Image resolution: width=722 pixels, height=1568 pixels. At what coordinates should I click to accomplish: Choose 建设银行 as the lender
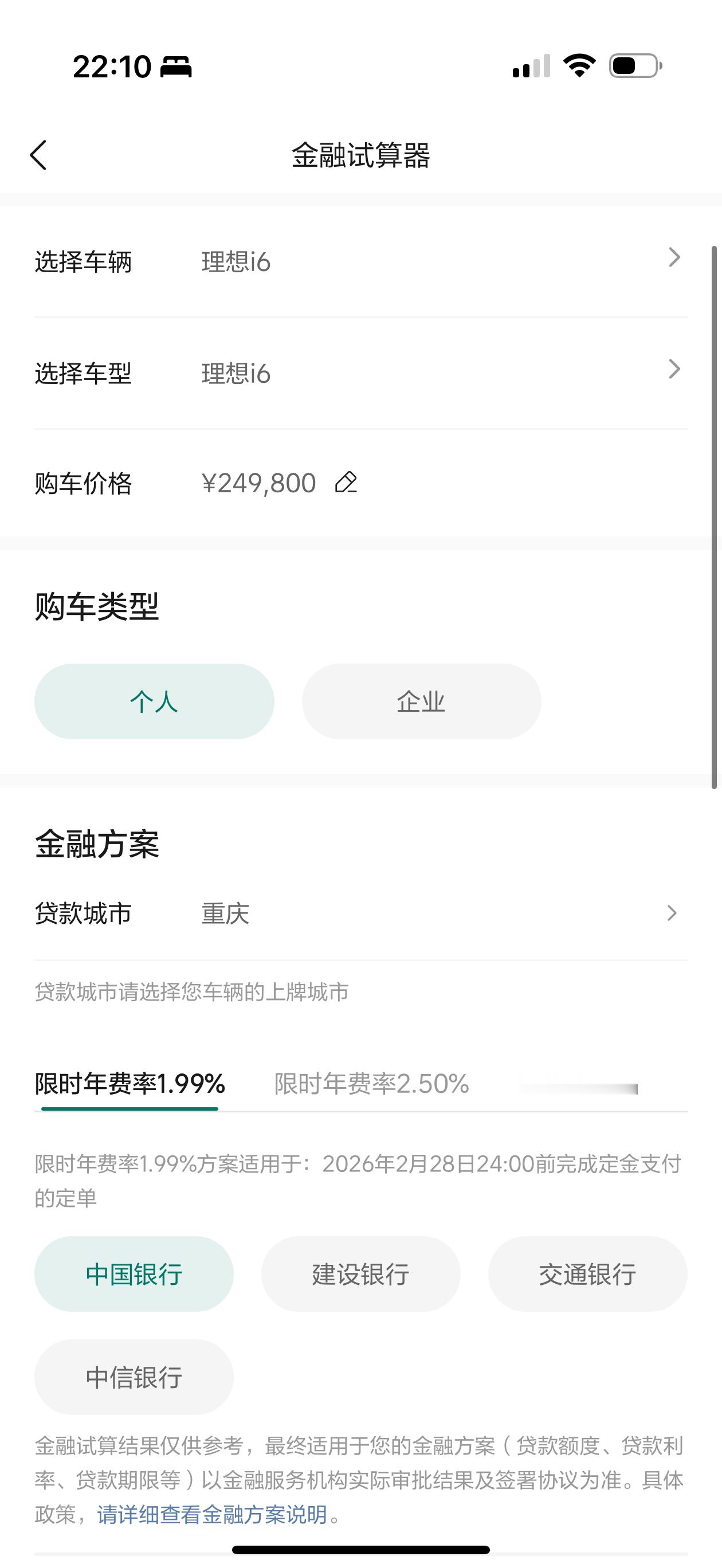tap(360, 1274)
